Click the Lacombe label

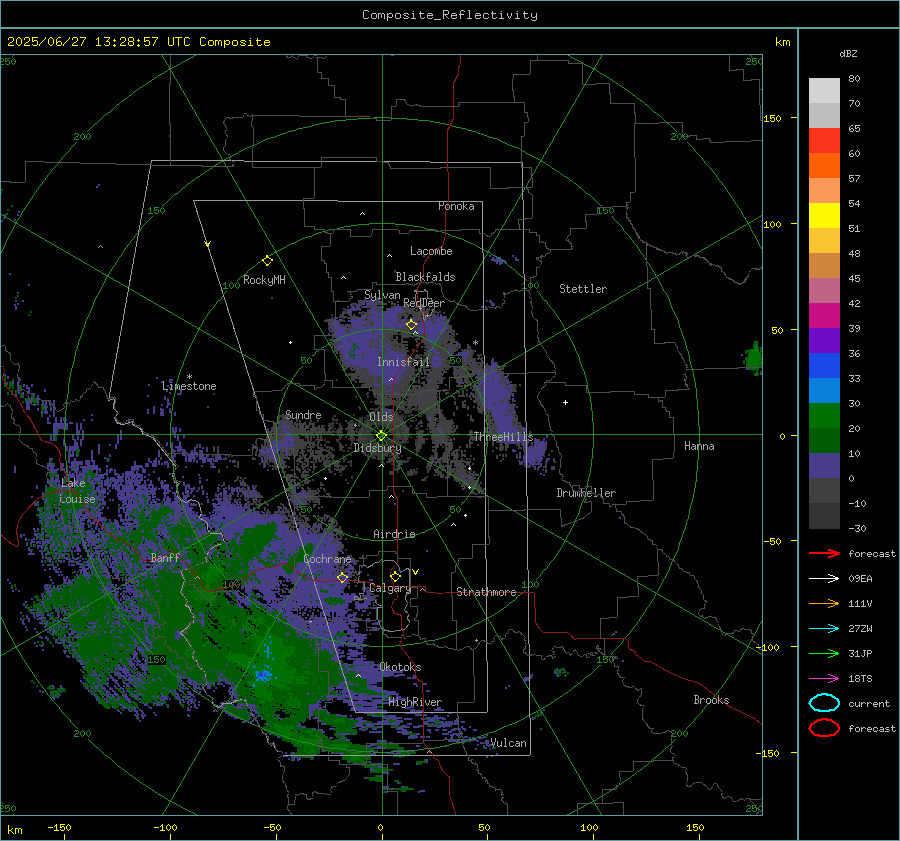click(x=431, y=251)
